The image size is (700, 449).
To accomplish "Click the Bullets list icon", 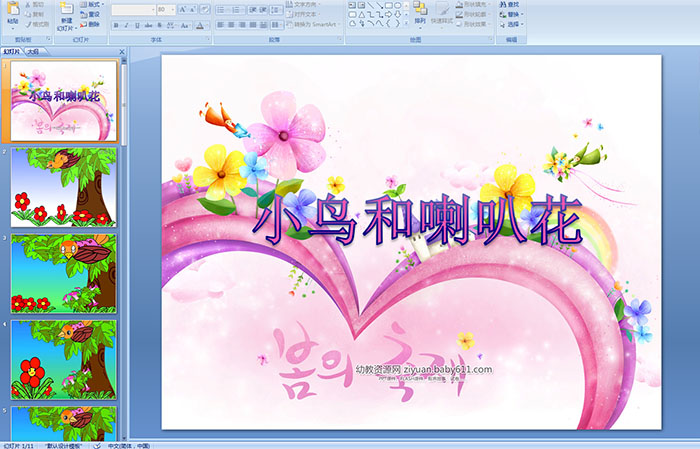I will pyautogui.click(x=220, y=9).
